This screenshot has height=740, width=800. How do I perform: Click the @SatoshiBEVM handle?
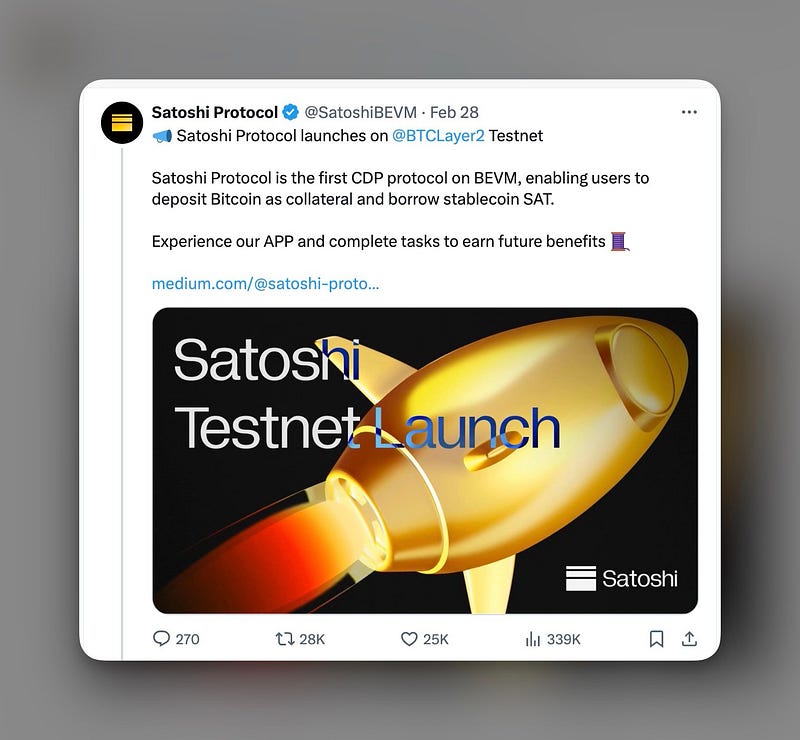(360, 112)
